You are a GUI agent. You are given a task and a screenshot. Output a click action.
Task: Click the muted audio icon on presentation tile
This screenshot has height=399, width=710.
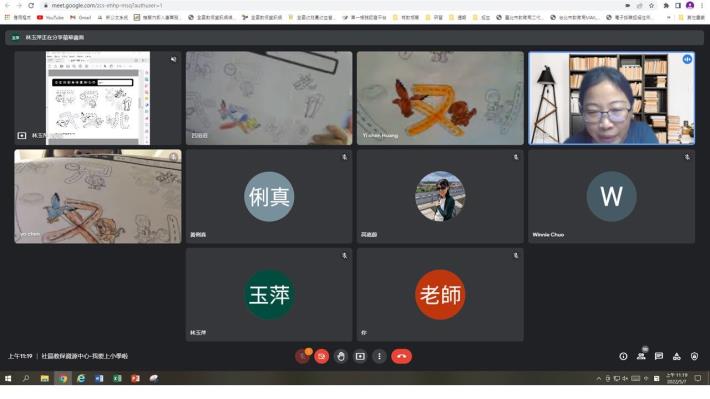[x=173, y=59]
